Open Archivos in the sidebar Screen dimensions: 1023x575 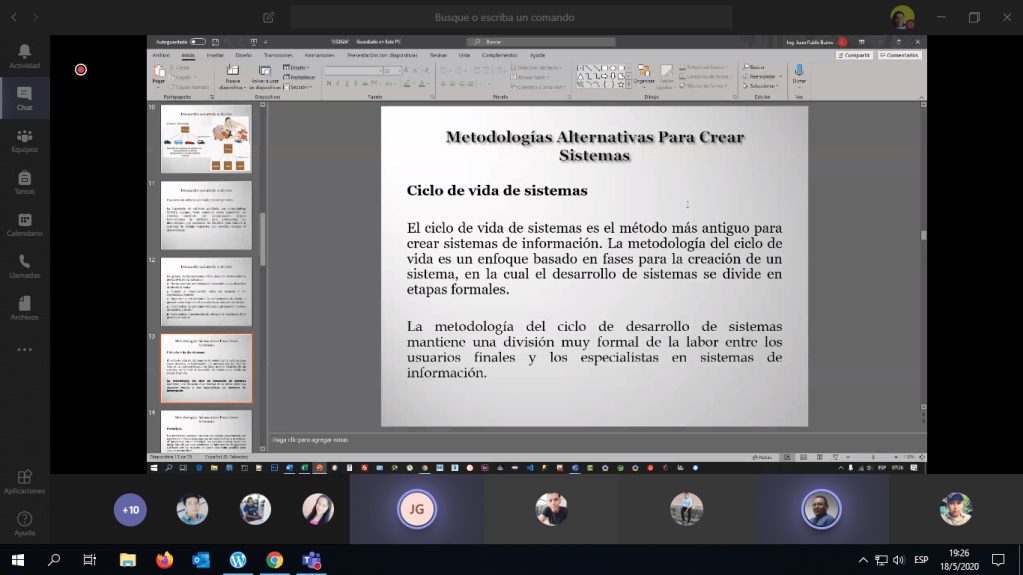[x=24, y=309]
